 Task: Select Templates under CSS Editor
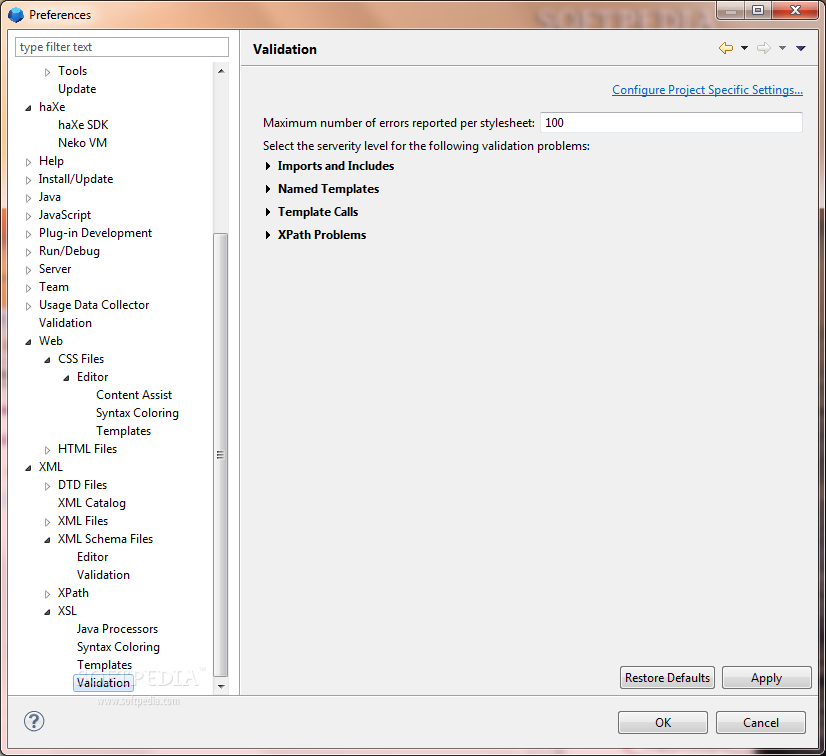pyautogui.click(x=123, y=431)
